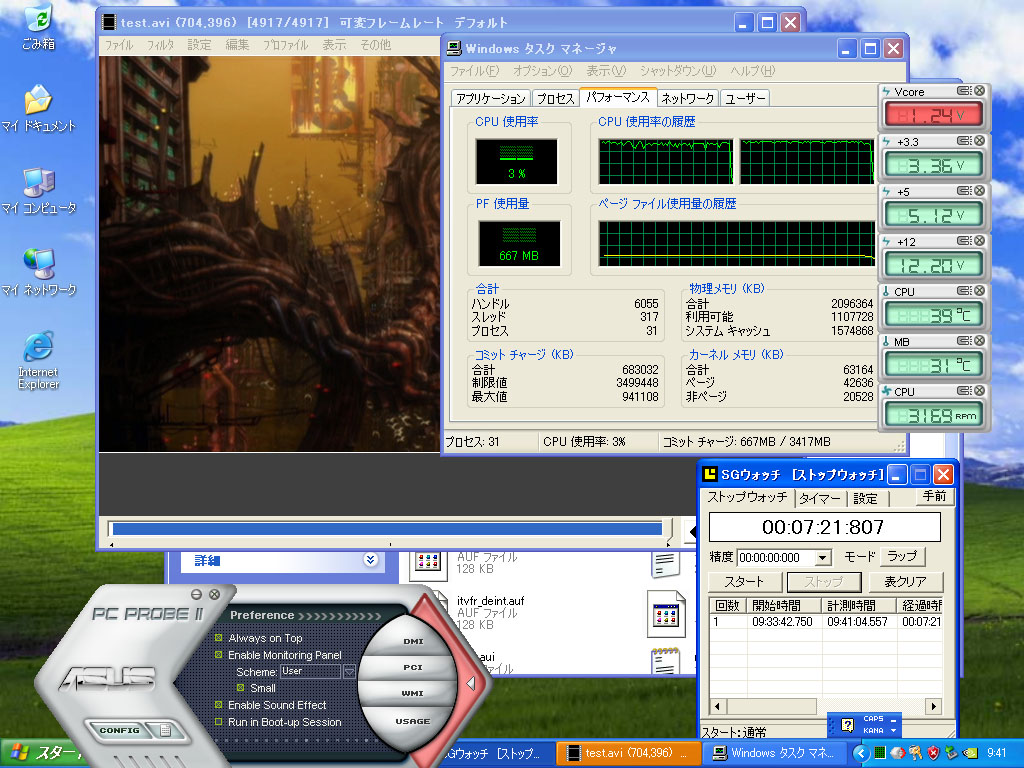
Task: Select the マイ ネットワーク desktop icon
Action: (39, 272)
